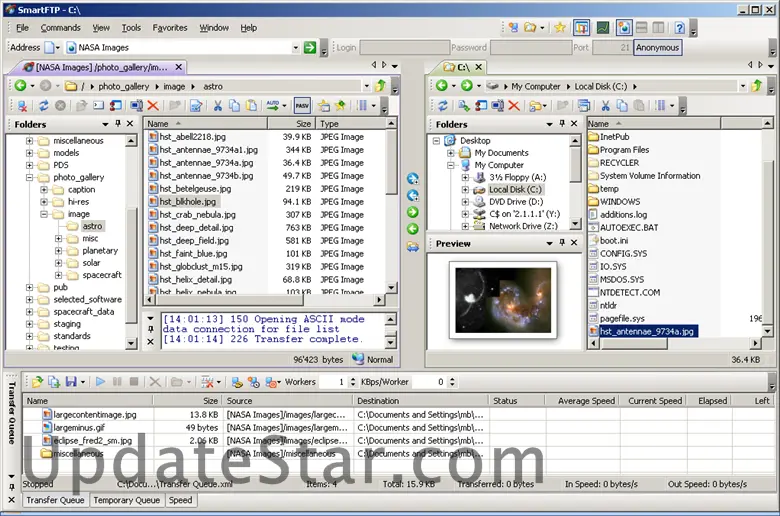This screenshot has width=780, height=516.
Task: Switch to the Temporary Queue tab
Action: point(126,500)
